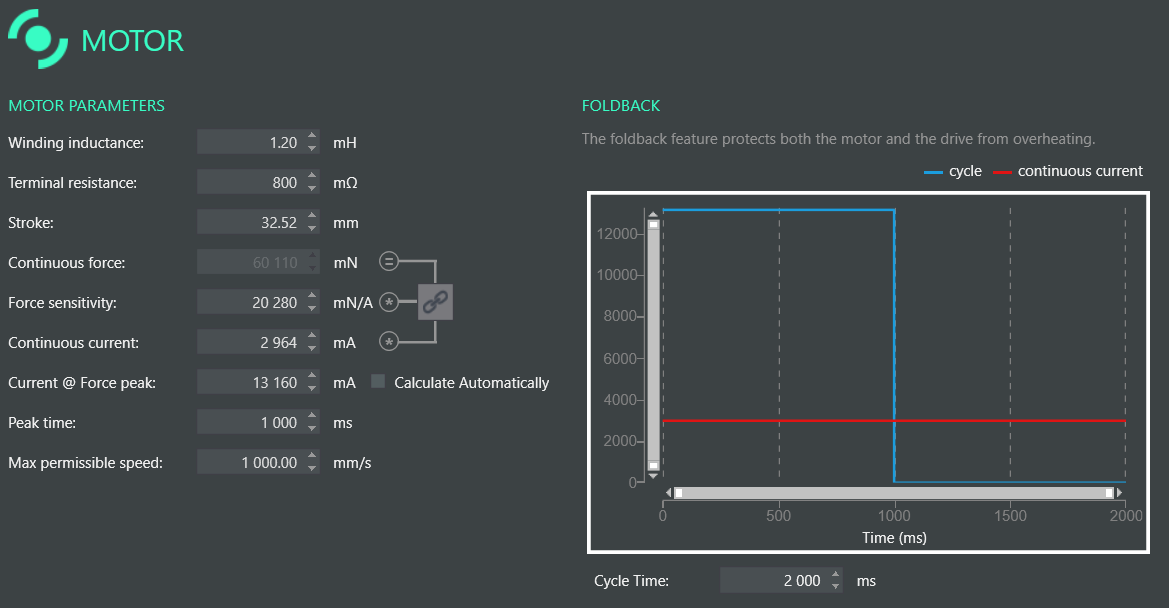Click the chain link icon between force parameters
This screenshot has width=1169, height=608.
coord(435,302)
